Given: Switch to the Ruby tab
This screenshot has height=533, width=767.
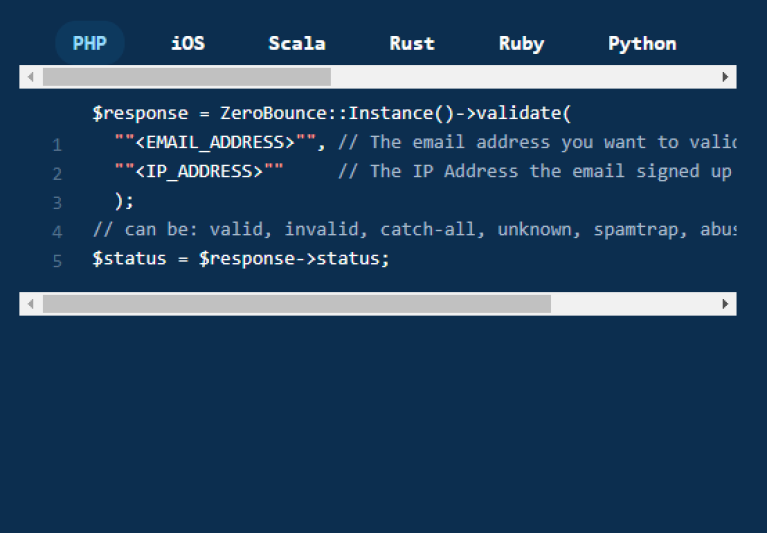Looking at the screenshot, I should click(521, 44).
